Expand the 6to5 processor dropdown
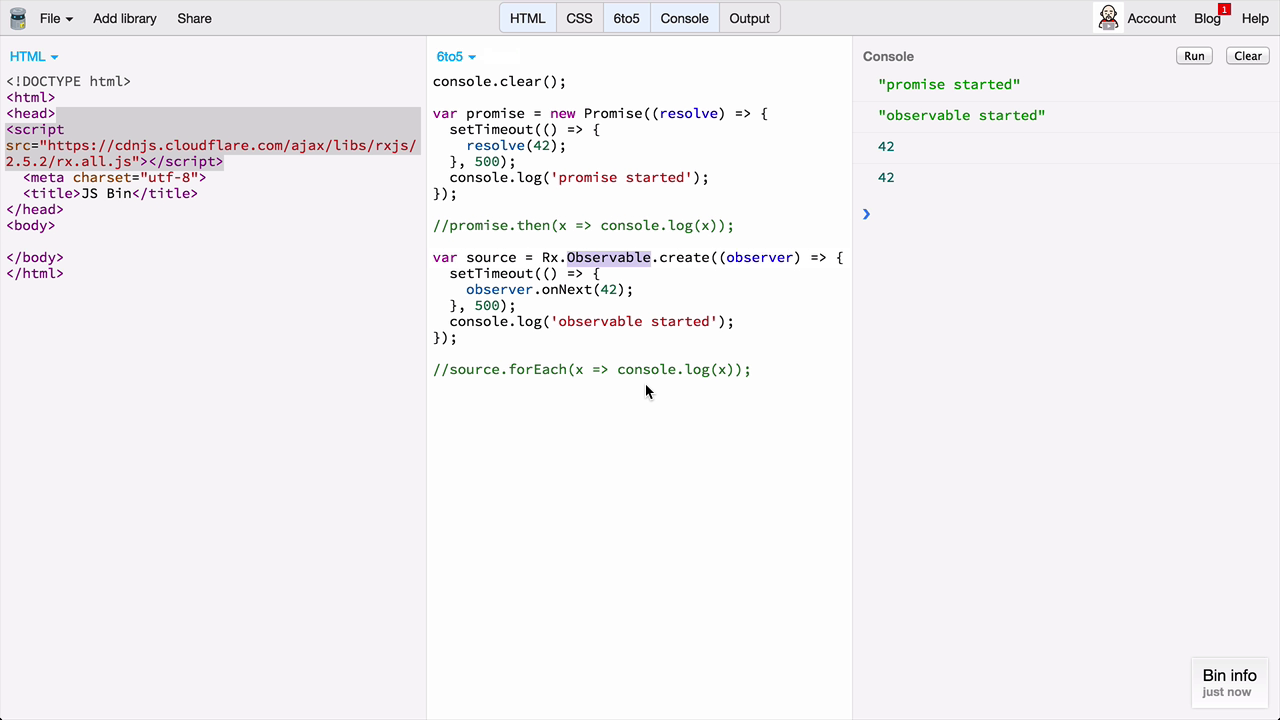This screenshot has height=720, width=1280. click(456, 57)
